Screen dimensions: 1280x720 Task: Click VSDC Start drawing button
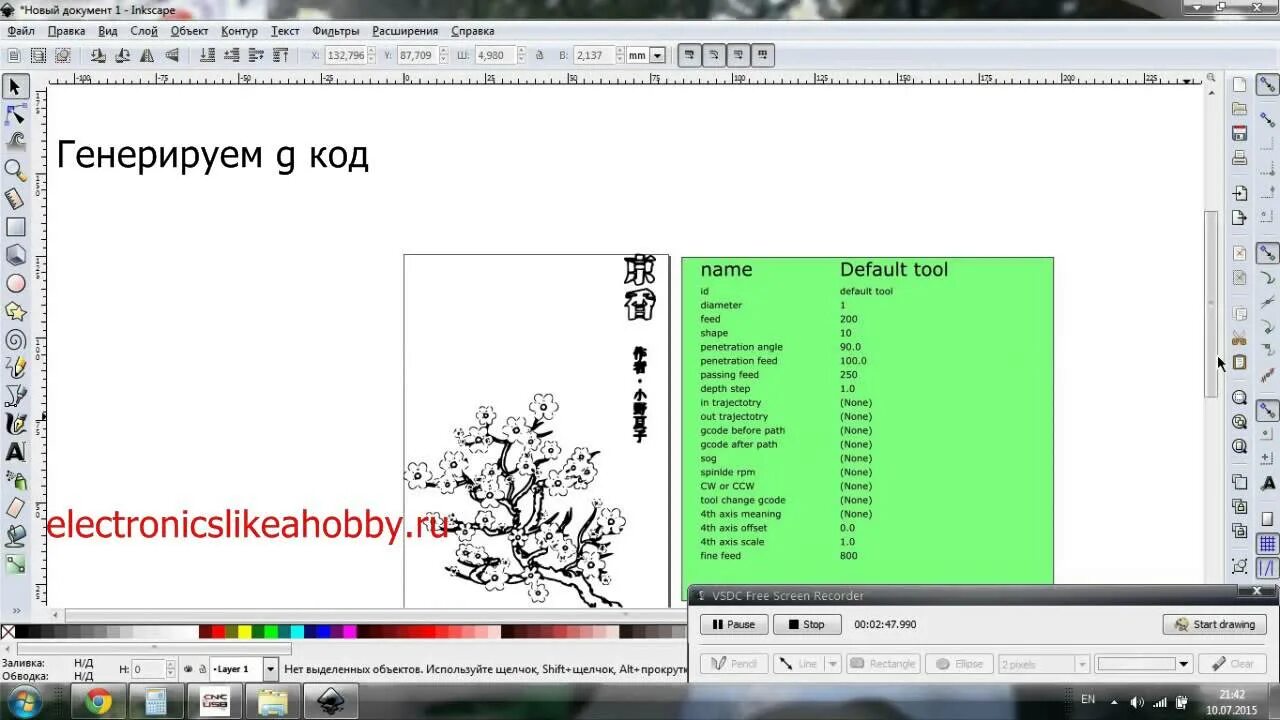click(1214, 624)
